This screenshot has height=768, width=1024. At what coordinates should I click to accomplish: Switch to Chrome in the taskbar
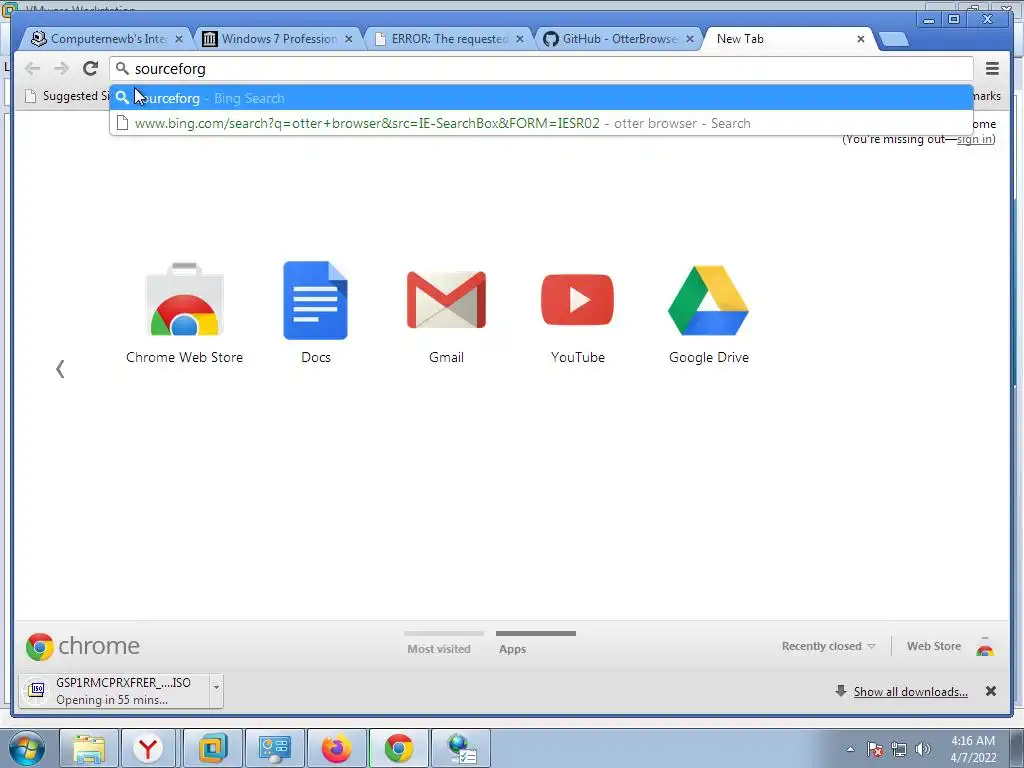pyautogui.click(x=398, y=748)
